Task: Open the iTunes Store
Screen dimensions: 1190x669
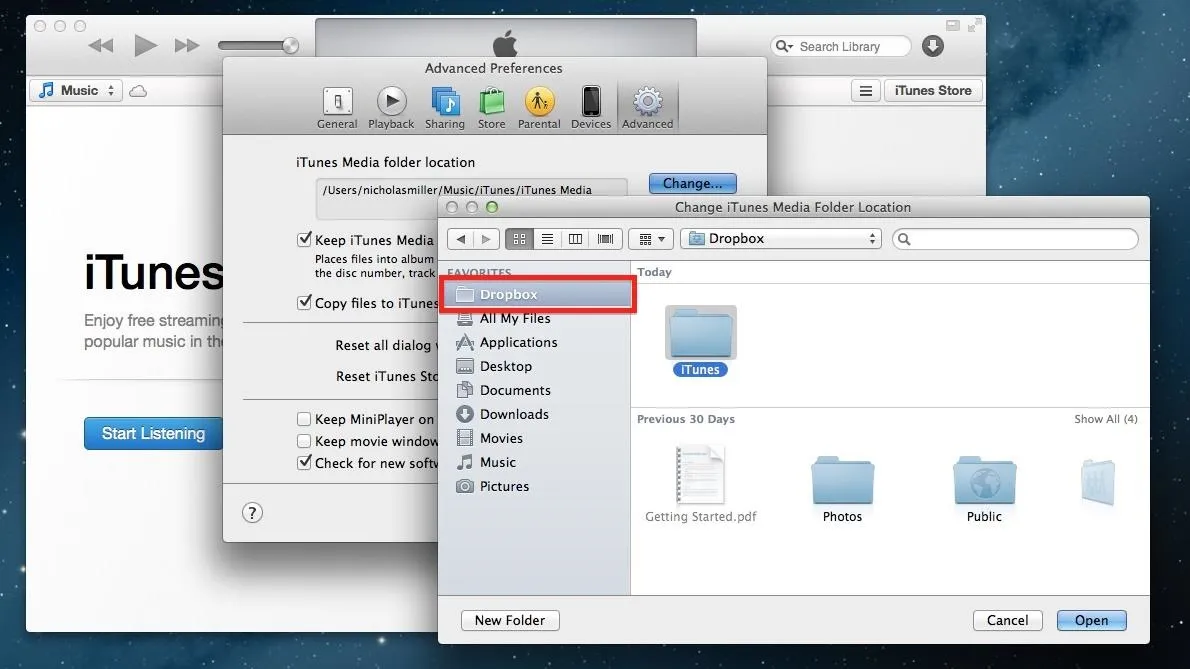Action: point(933,91)
